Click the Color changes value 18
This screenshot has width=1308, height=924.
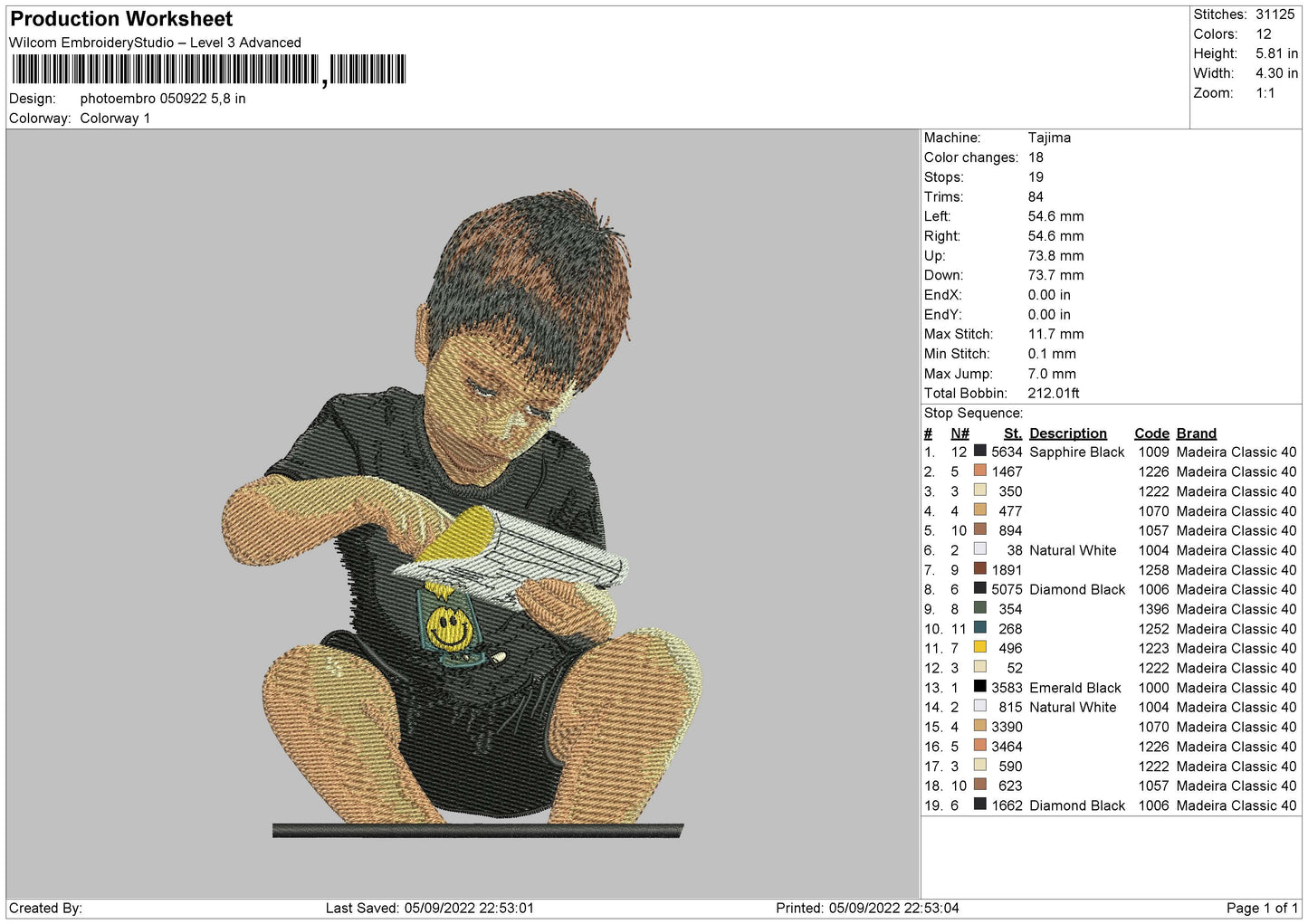click(1036, 157)
